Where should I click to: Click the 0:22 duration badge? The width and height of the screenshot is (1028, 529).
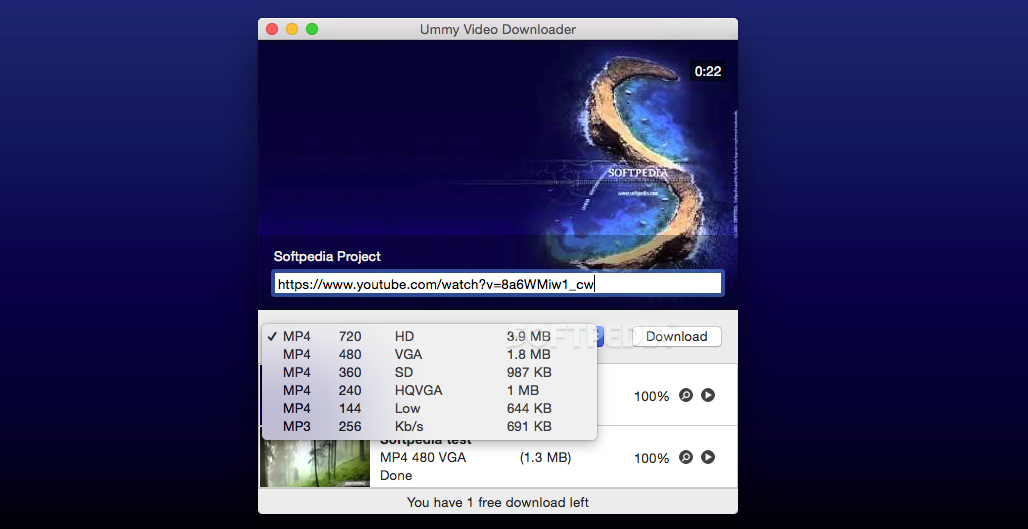(x=708, y=71)
